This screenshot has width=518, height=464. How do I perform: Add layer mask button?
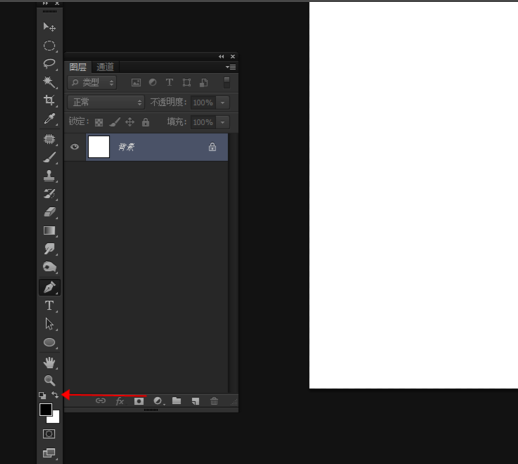(139, 401)
